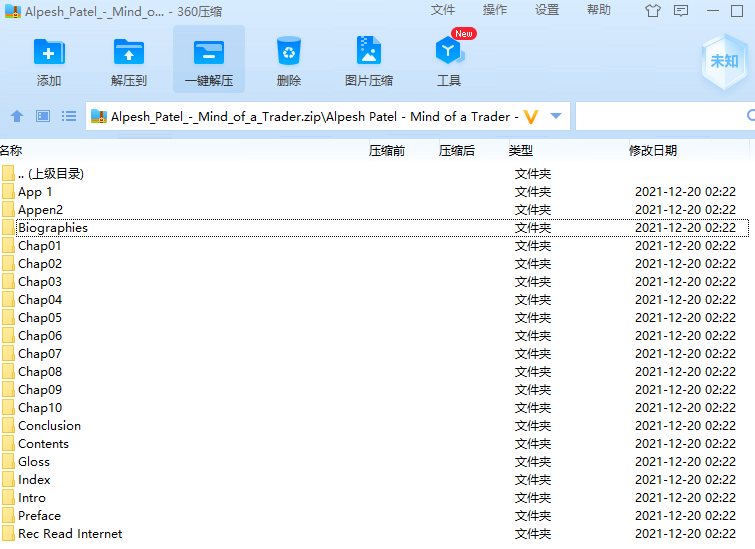Viewport: 755px width, 549px height.
Task: Sort by 压缩前 column header
Action: point(387,151)
